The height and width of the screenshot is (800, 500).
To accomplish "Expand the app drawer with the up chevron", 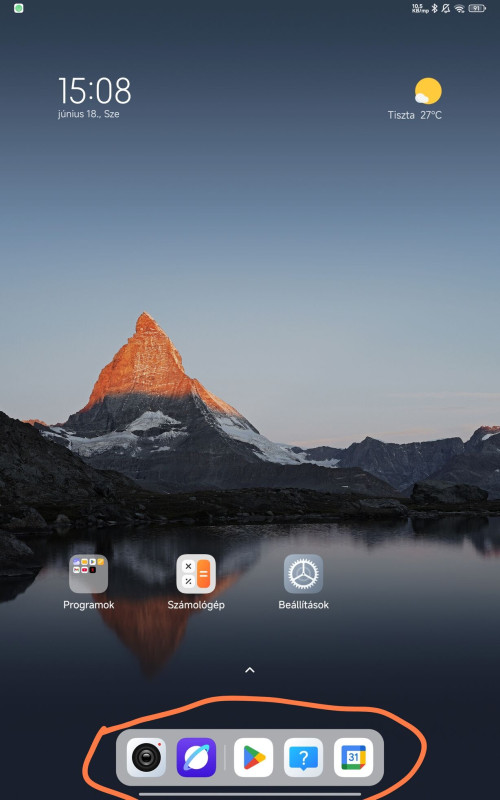I will point(249,670).
